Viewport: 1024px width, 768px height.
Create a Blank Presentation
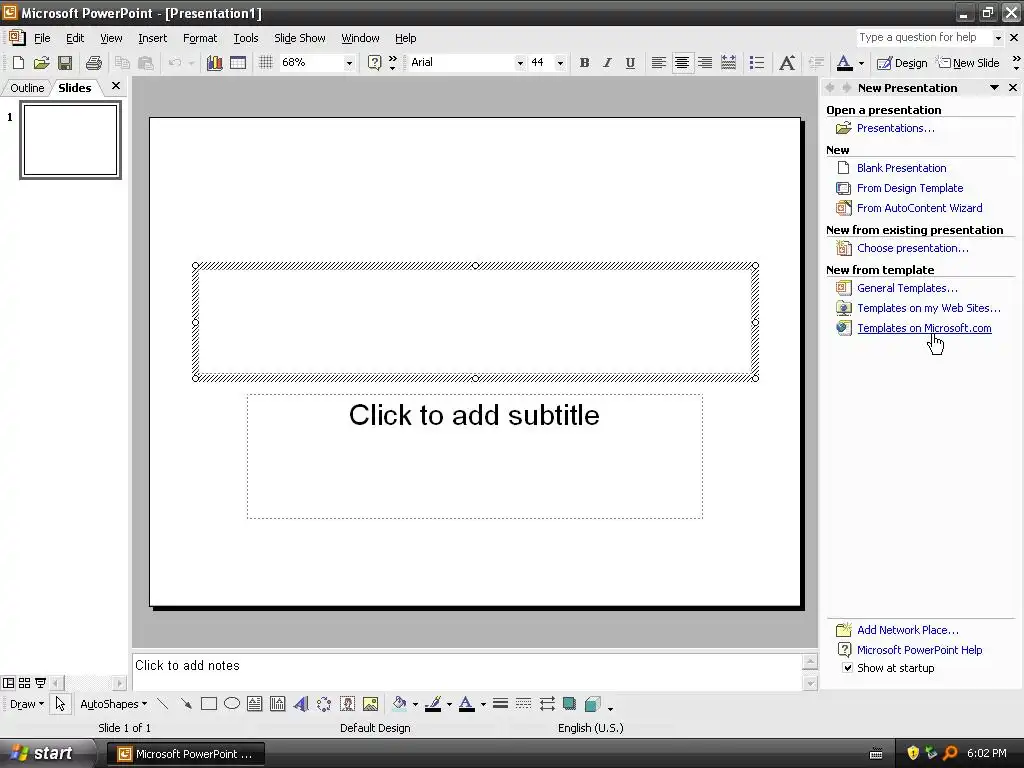pos(901,168)
